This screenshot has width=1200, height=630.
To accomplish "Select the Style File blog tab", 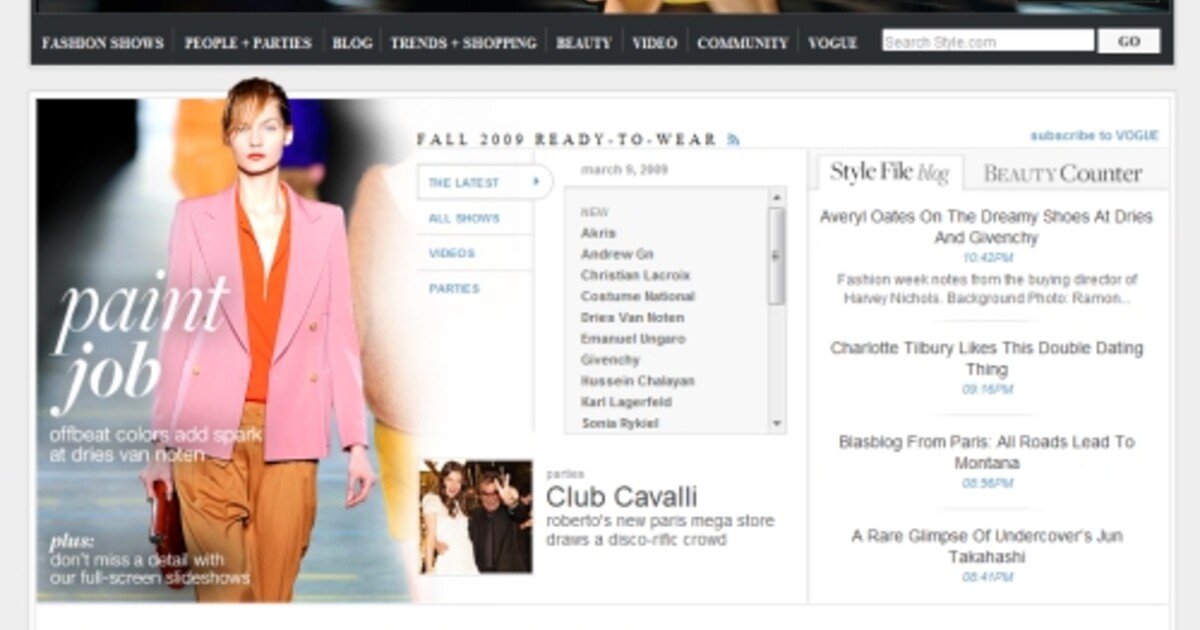I will pos(889,173).
